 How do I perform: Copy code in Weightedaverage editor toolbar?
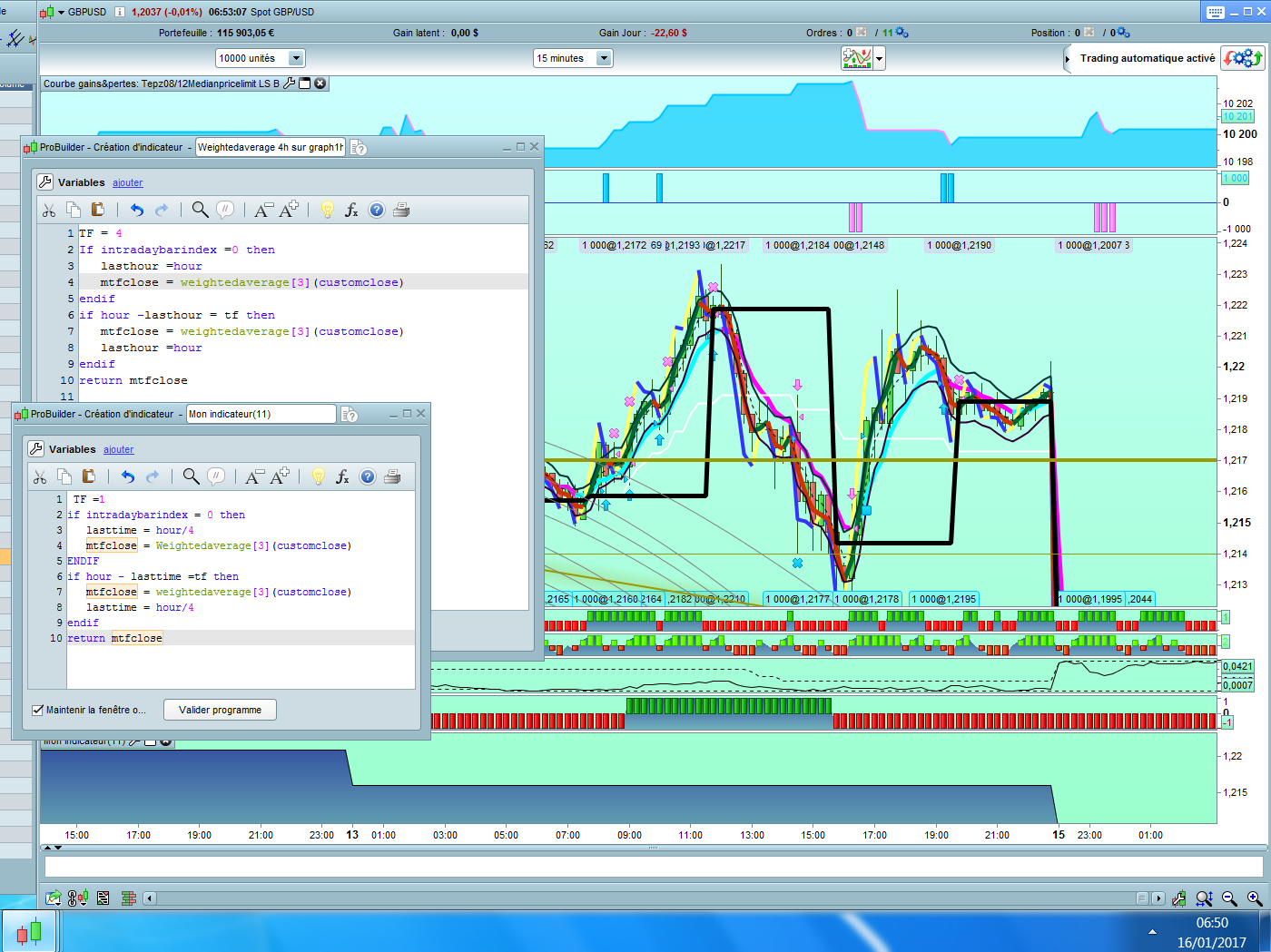[74, 211]
